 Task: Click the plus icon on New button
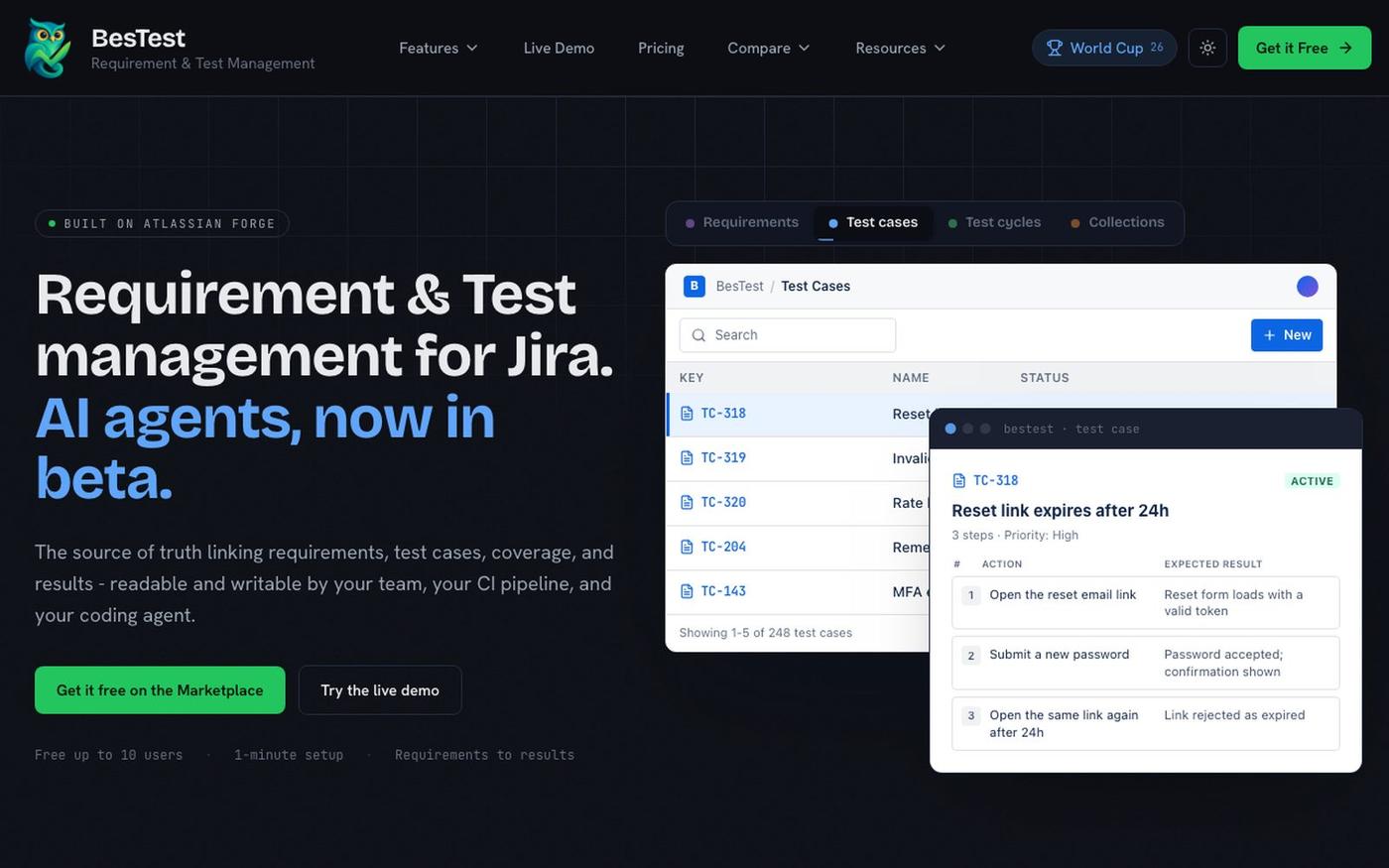point(1269,335)
